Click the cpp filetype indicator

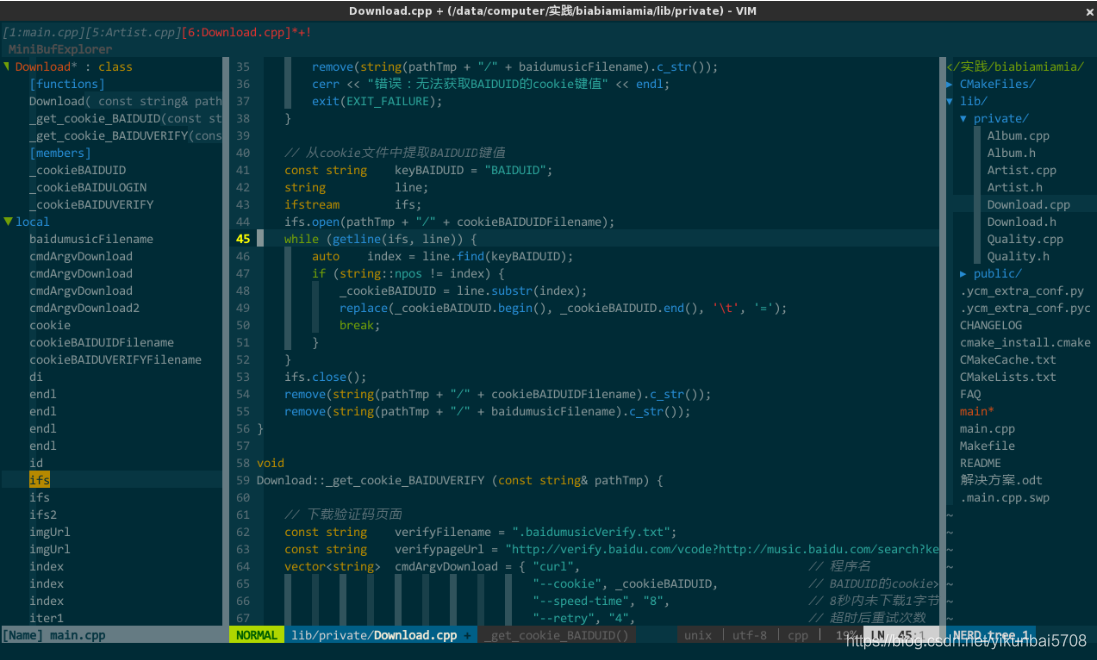797,634
